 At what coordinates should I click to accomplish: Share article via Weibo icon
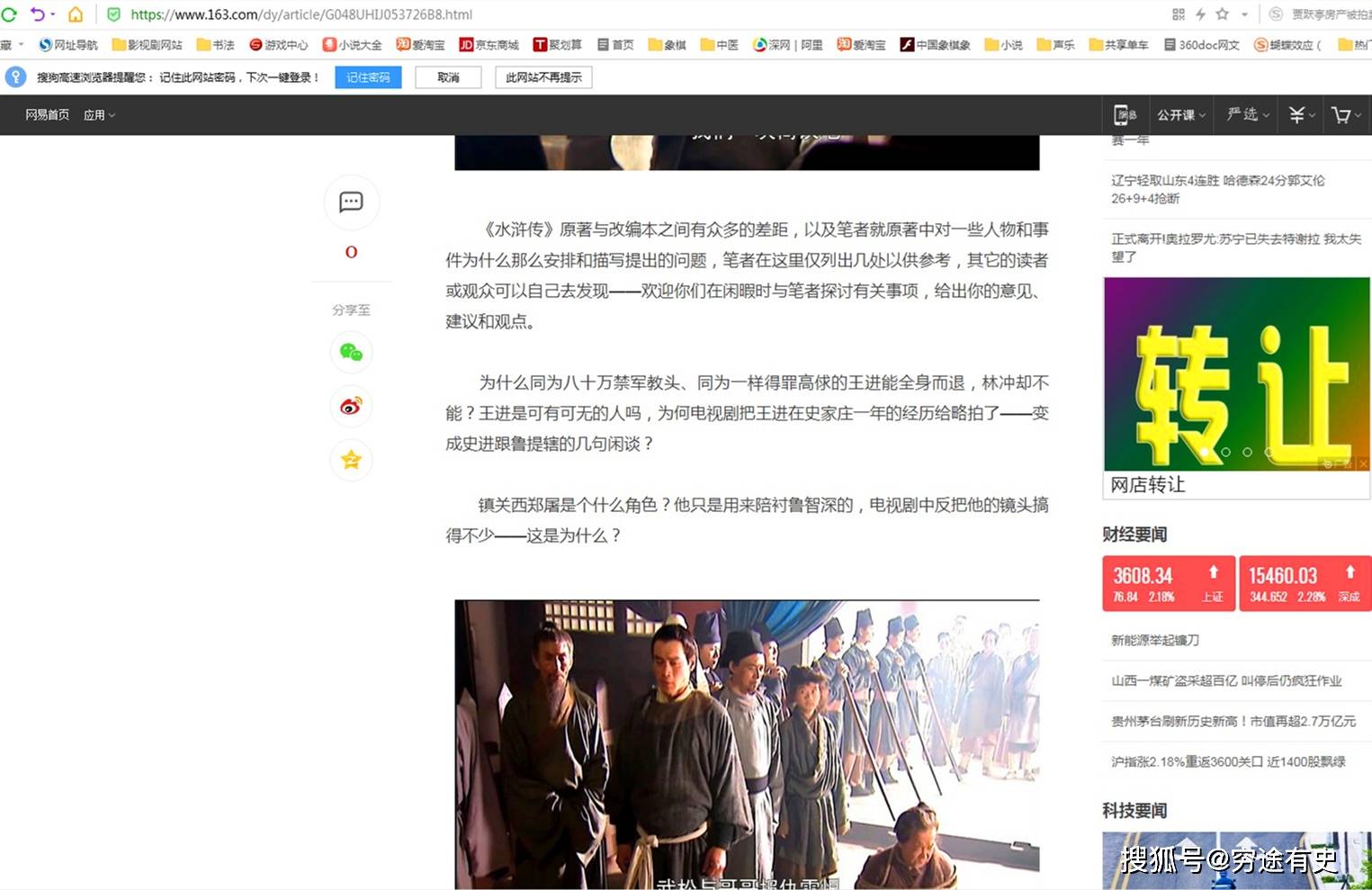pos(351,406)
